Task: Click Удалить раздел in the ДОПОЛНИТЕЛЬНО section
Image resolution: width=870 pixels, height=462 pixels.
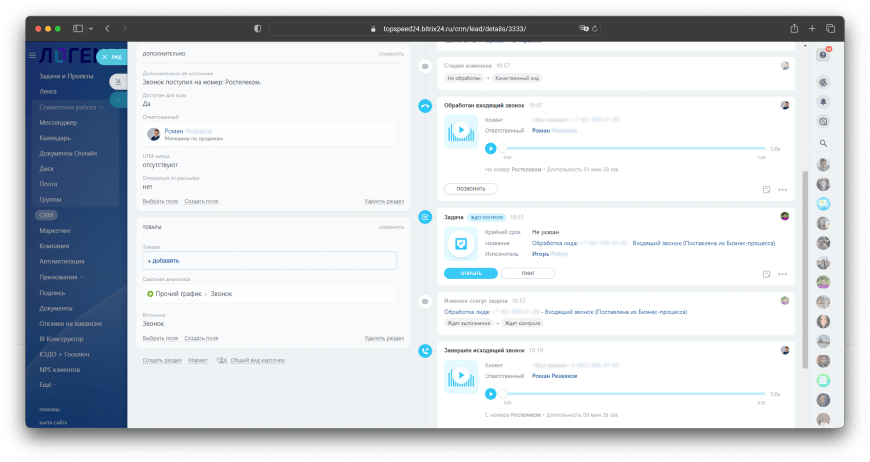Action: pos(384,201)
